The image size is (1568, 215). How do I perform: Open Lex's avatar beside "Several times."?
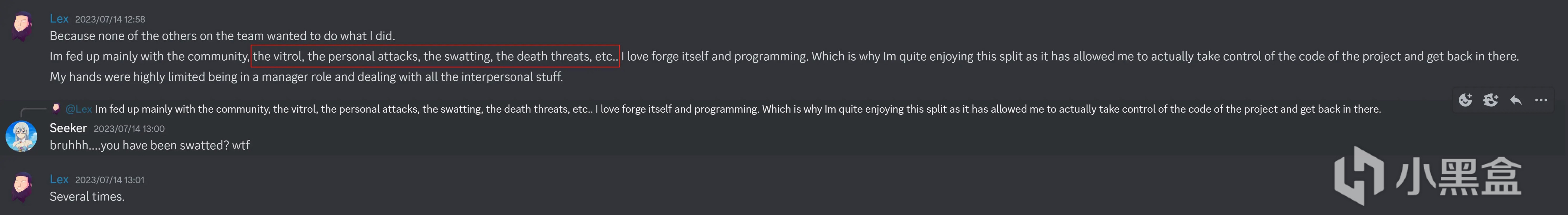(22, 188)
